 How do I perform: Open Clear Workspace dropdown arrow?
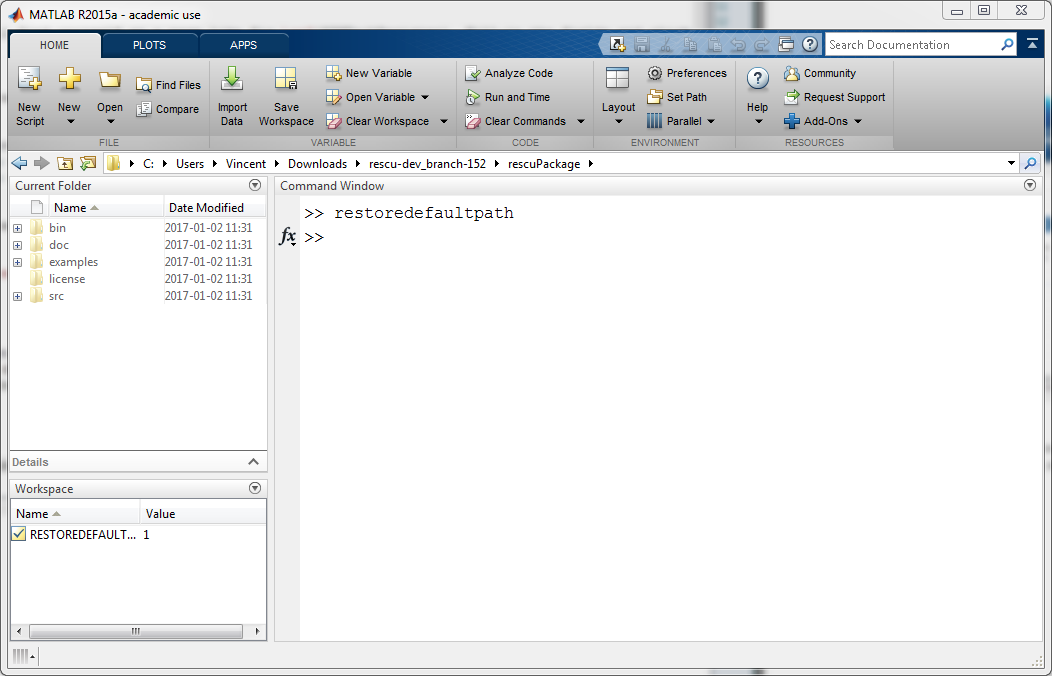[443, 121]
